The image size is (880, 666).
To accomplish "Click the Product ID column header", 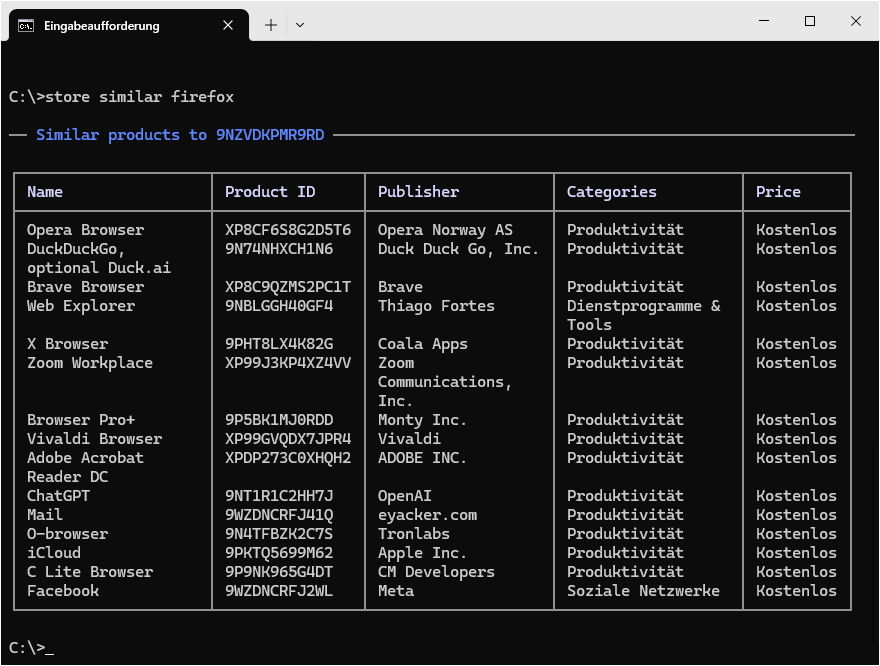I will coord(270,192).
